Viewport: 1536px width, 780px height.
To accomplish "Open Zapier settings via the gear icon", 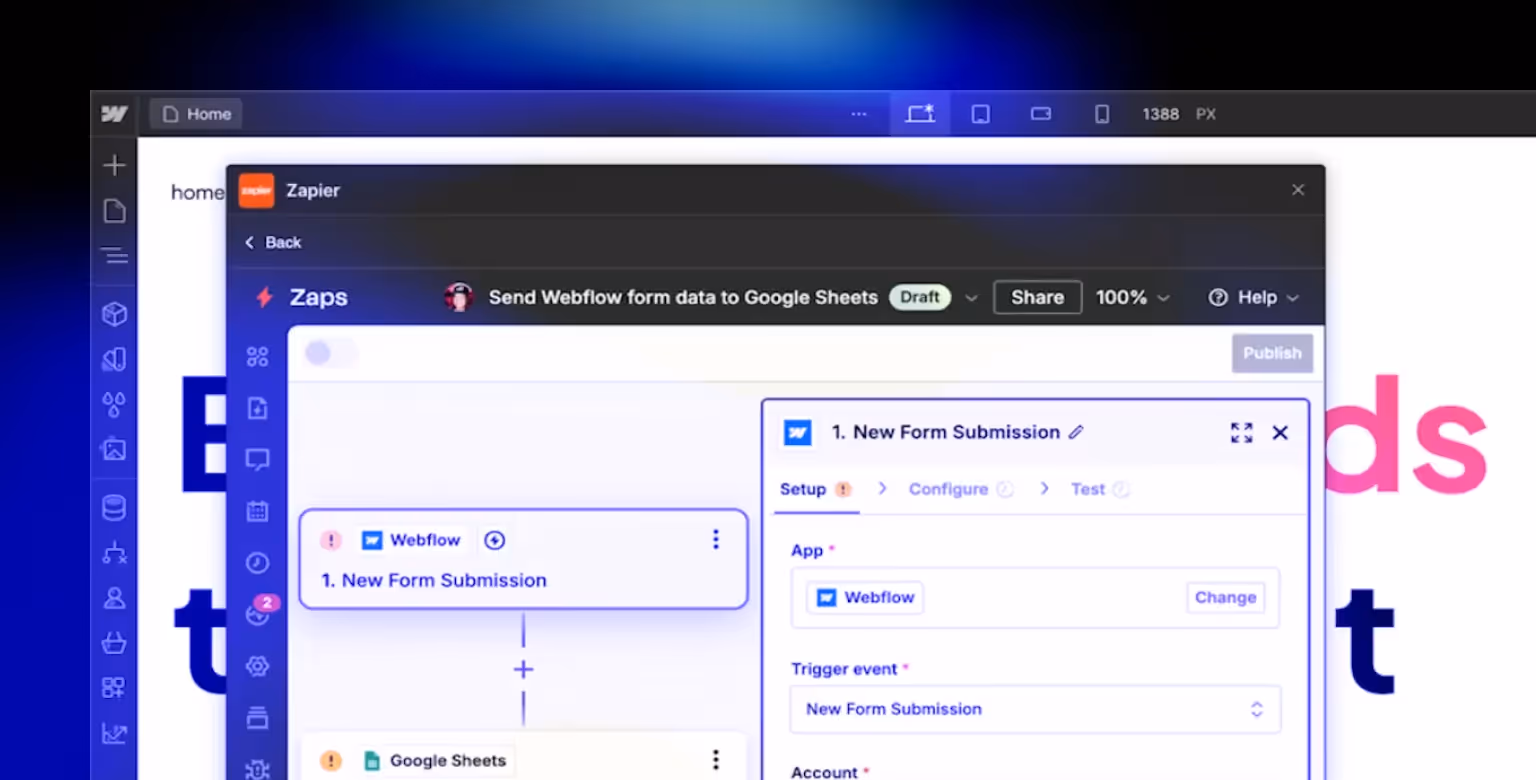I will pos(257,665).
